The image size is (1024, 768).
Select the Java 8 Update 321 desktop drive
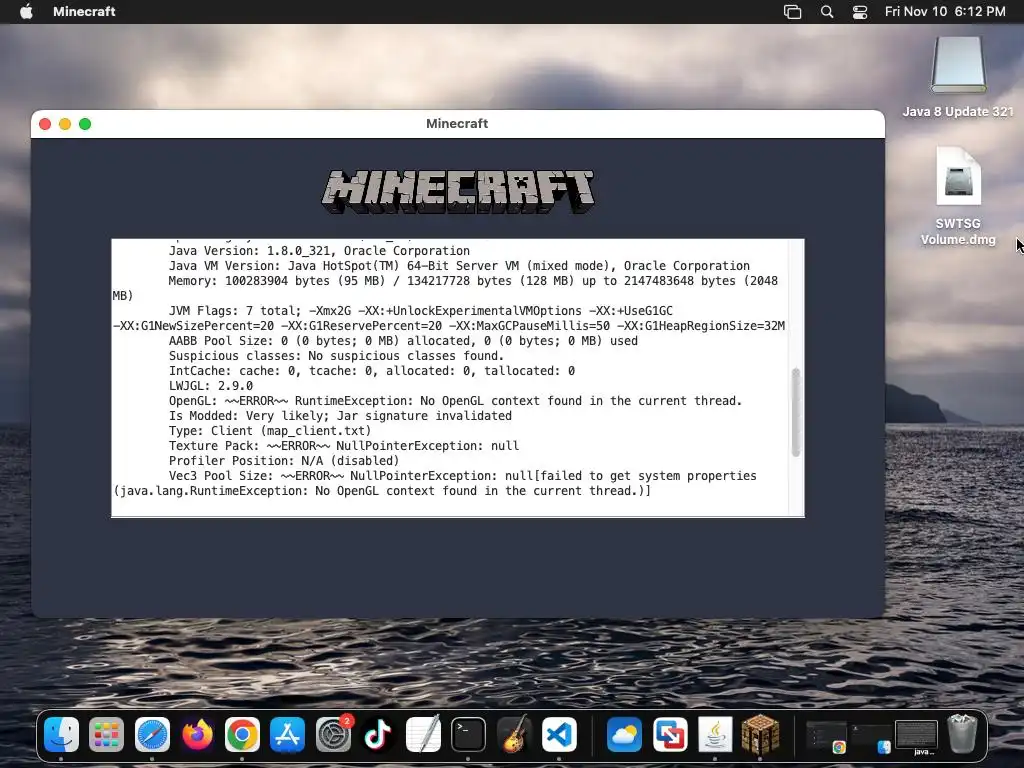pyautogui.click(x=958, y=77)
